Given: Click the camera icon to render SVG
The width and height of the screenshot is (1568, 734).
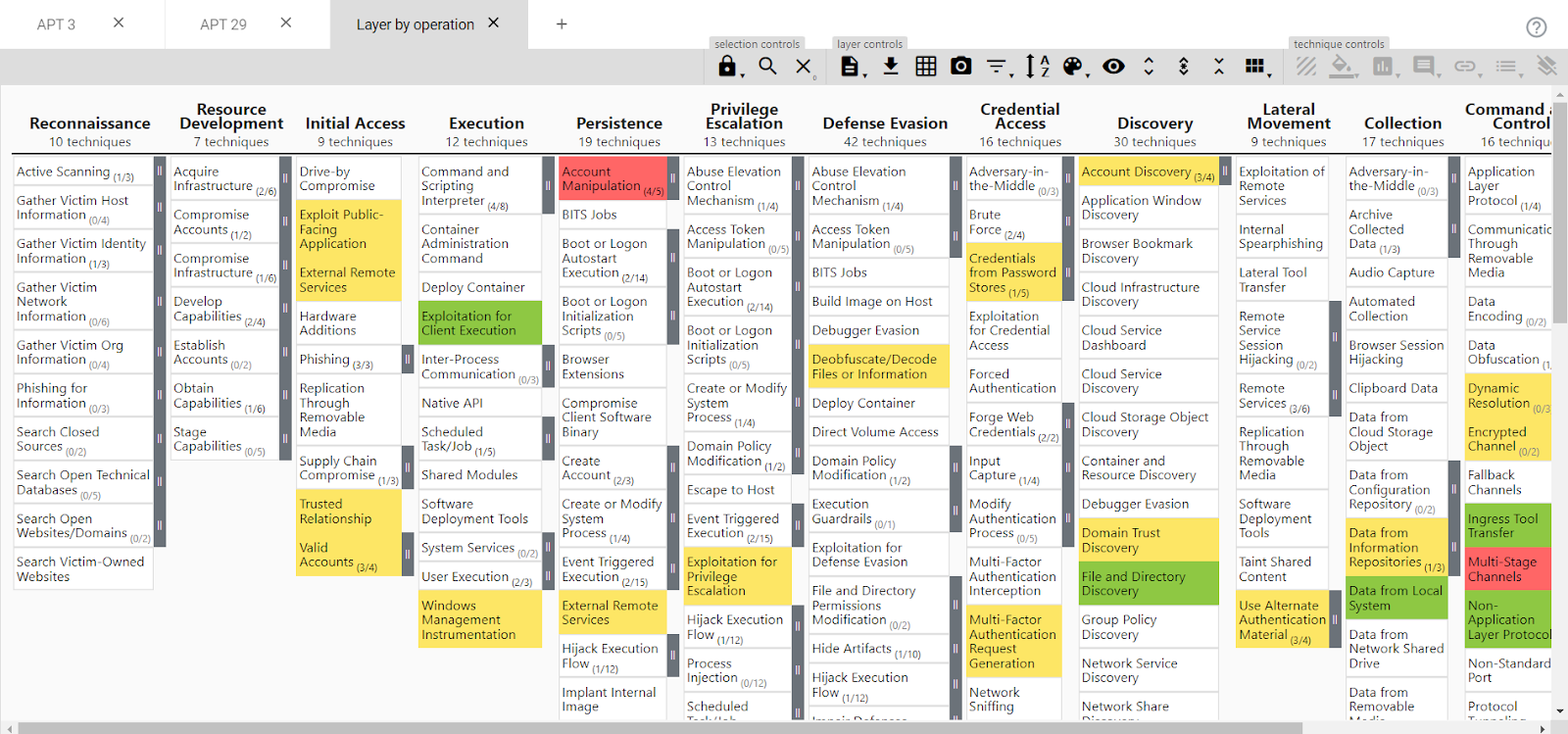Looking at the screenshot, I should pyautogui.click(x=961, y=66).
